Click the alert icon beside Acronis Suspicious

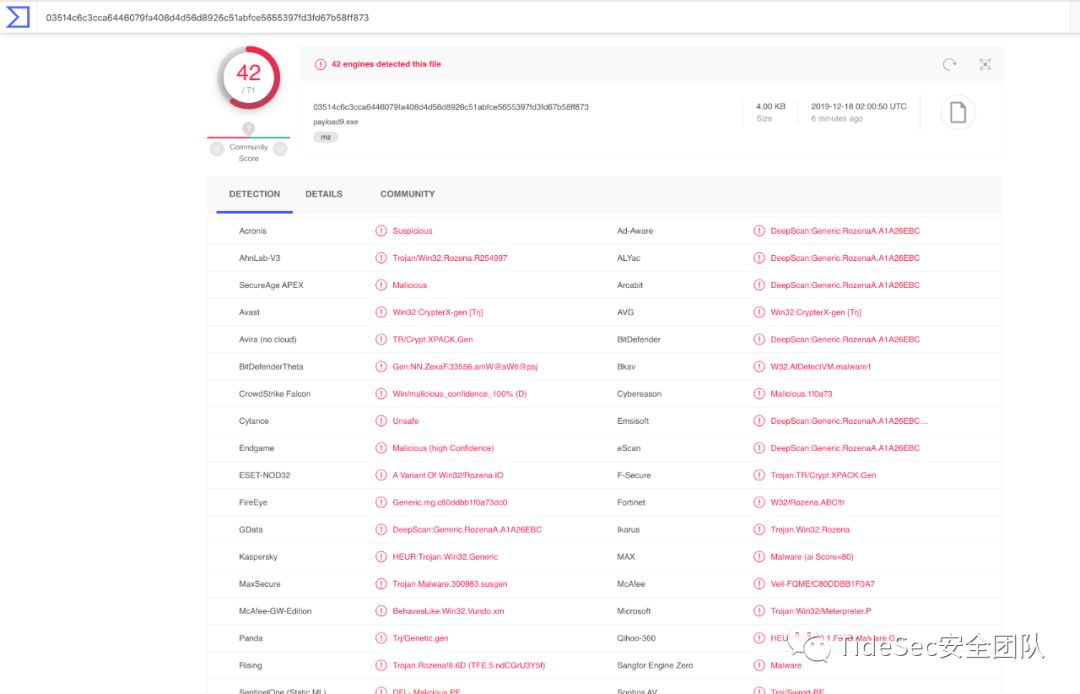point(381,231)
